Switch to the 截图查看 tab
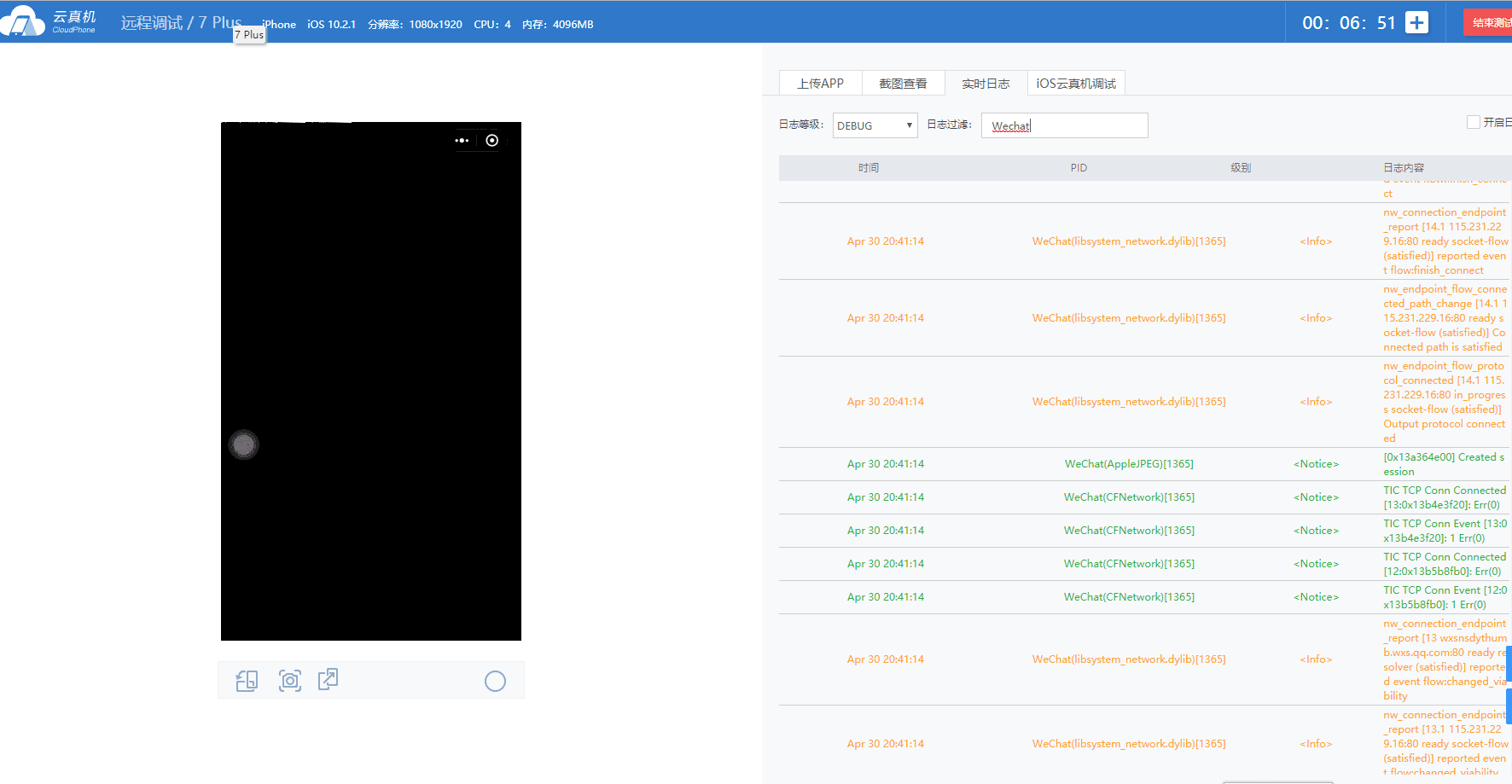Viewport: 1512px width, 784px height. tap(903, 83)
